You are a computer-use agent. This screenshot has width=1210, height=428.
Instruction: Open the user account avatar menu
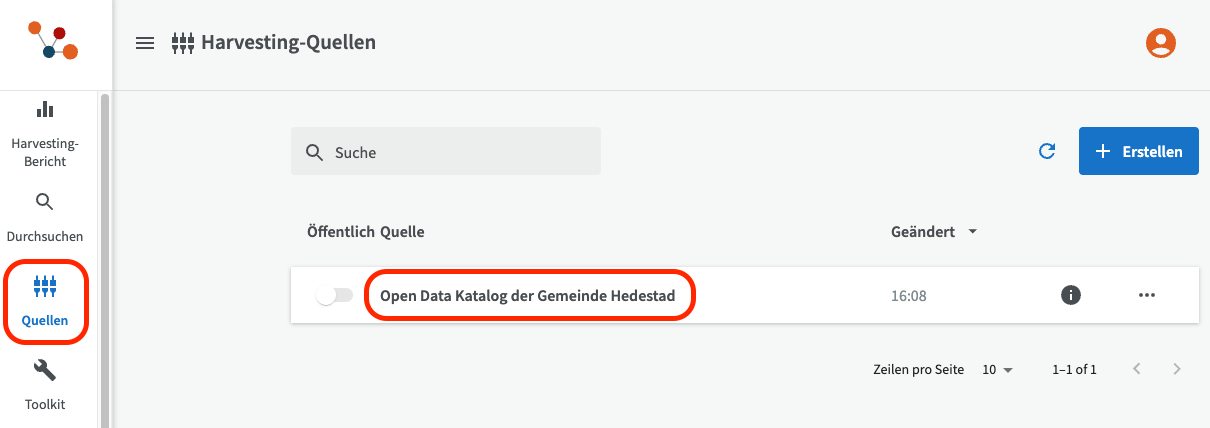click(1160, 42)
